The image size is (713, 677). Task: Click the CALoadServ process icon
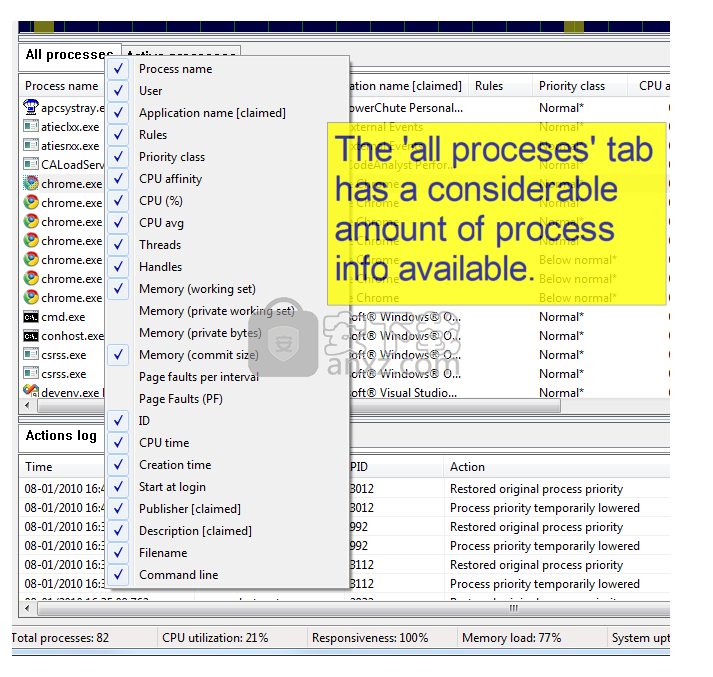click(x=31, y=165)
